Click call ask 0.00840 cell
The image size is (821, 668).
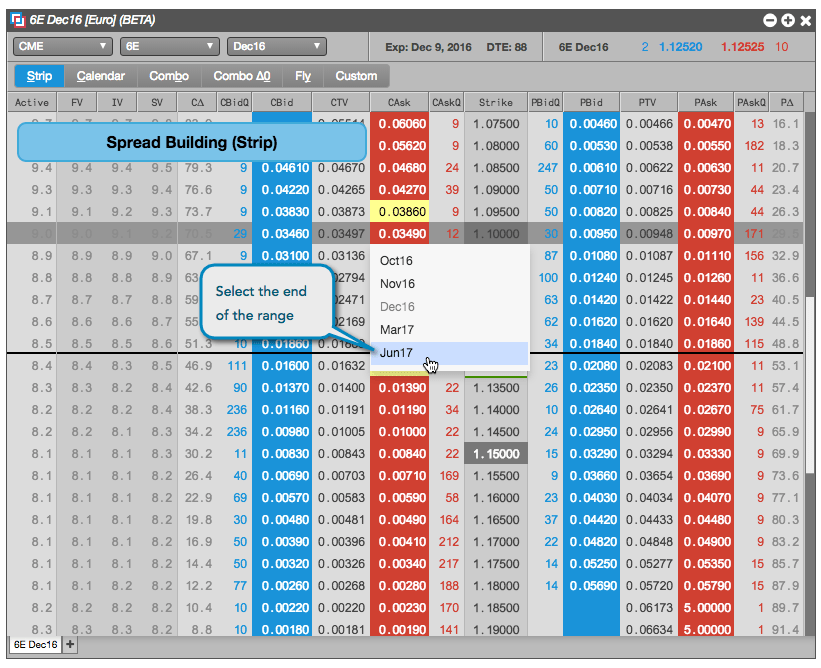[400, 454]
